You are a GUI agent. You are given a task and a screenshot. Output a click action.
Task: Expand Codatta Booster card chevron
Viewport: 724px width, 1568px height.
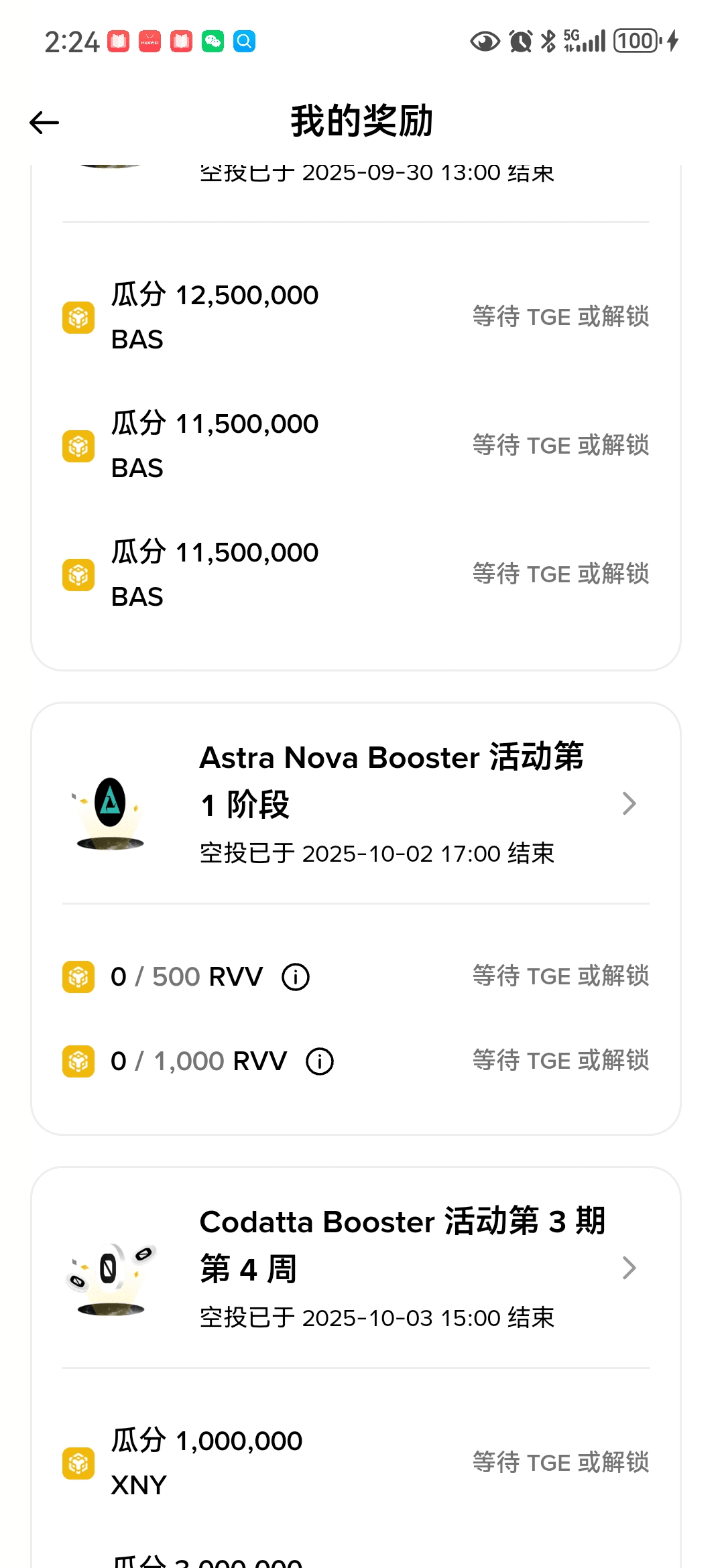[629, 1268]
